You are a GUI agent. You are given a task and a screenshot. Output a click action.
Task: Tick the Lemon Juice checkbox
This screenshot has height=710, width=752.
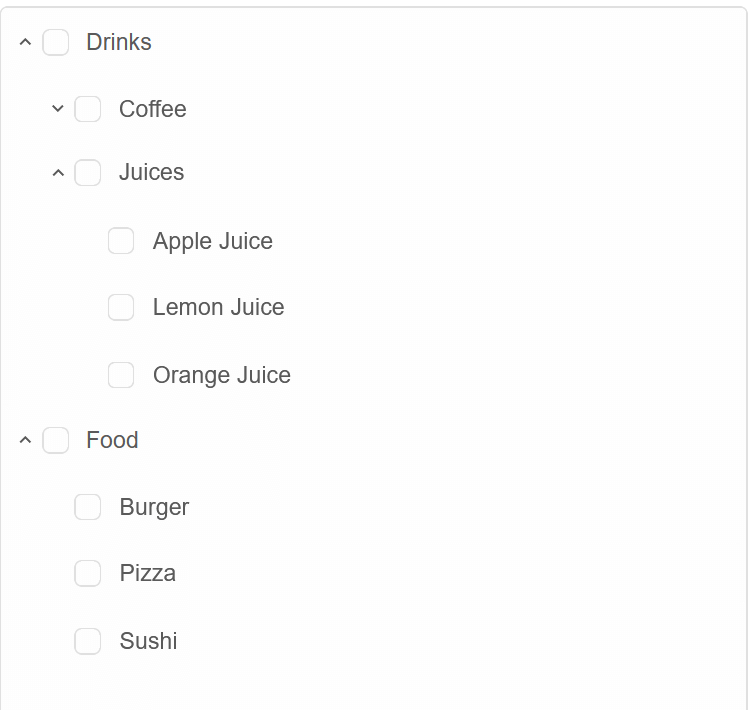click(121, 307)
